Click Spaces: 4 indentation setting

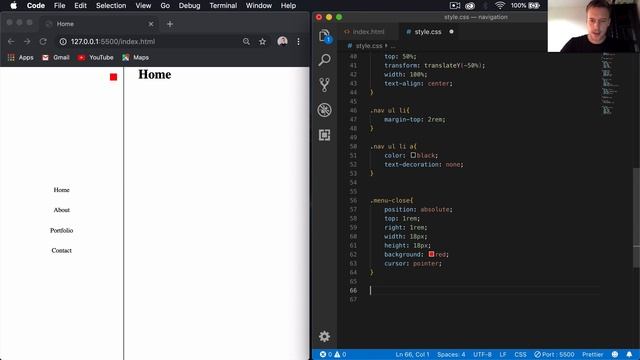click(x=451, y=354)
